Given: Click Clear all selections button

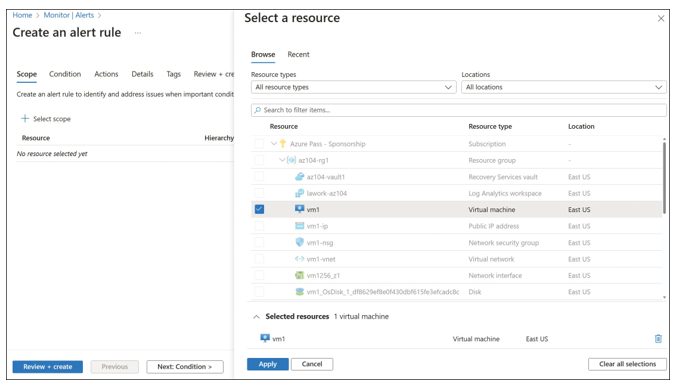Looking at the screenshot, I should (627, 364).
